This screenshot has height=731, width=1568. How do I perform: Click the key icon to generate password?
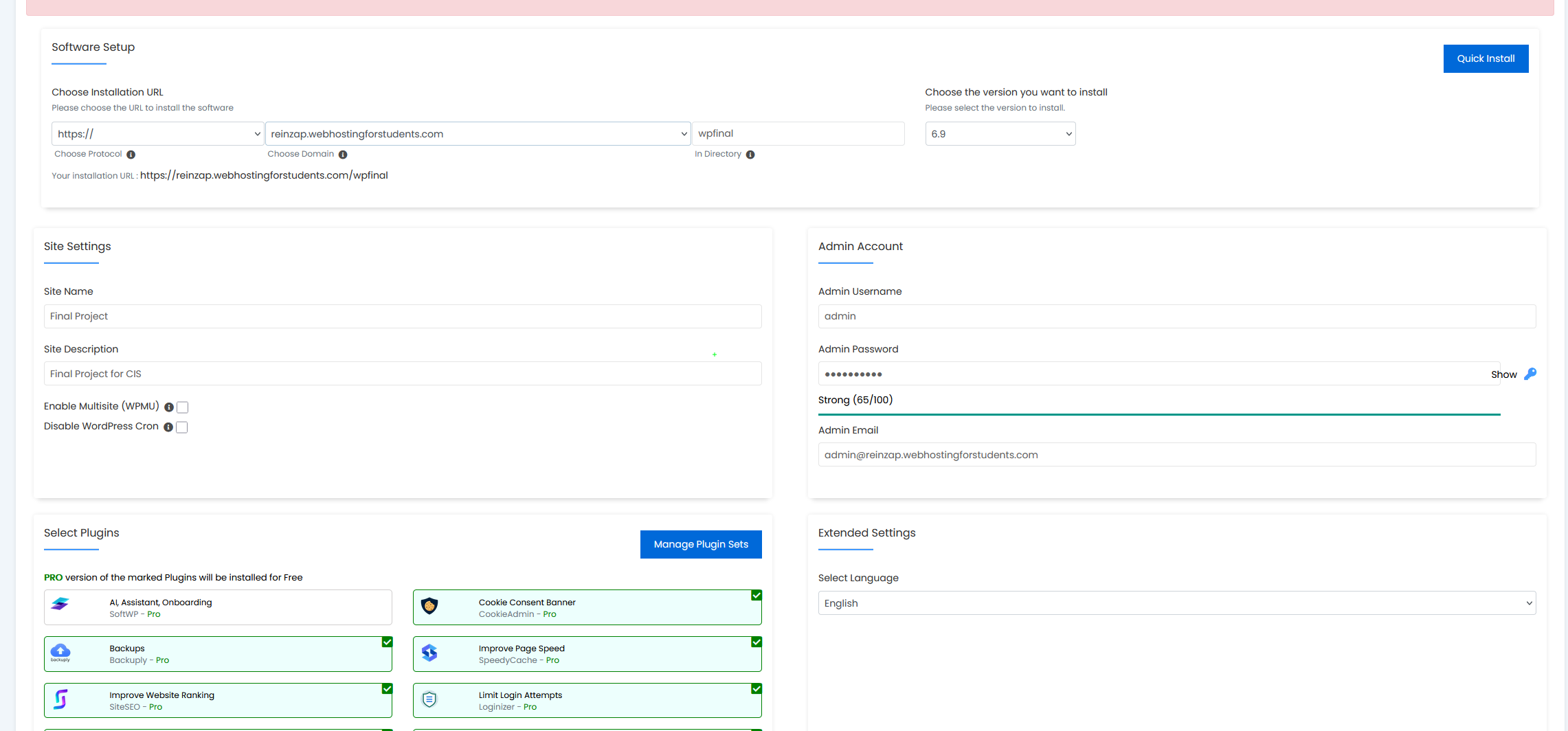[1530, 374]
